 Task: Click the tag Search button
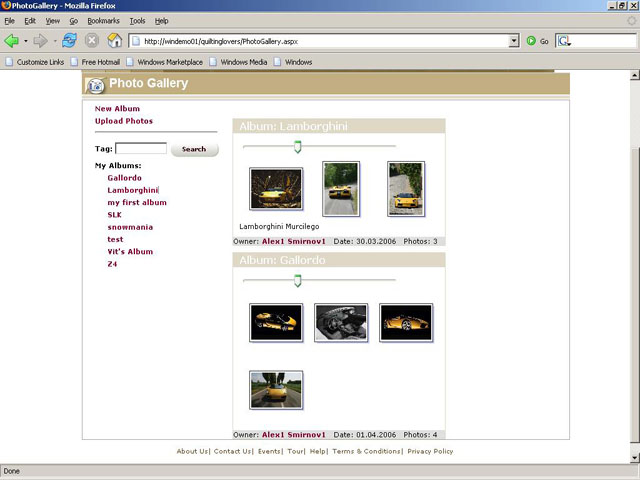coord(194,149)
